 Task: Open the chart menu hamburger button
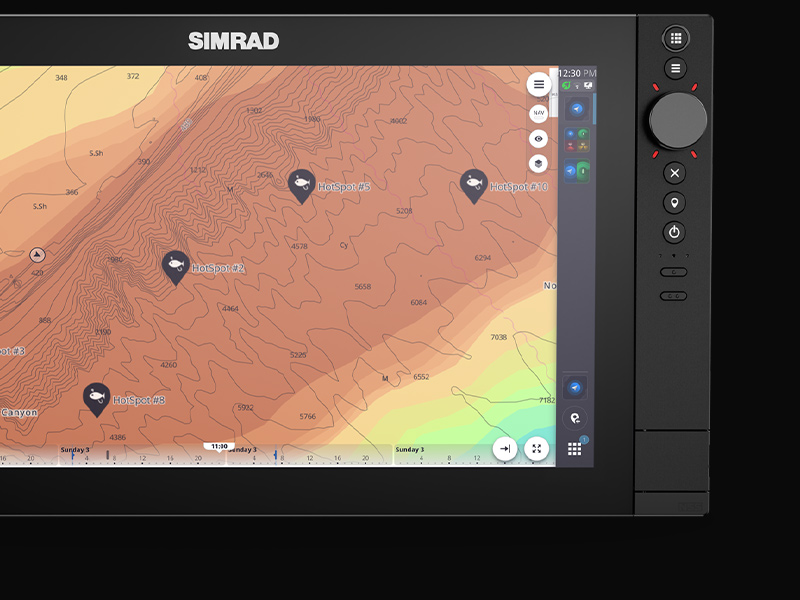(x=539, y=85)
